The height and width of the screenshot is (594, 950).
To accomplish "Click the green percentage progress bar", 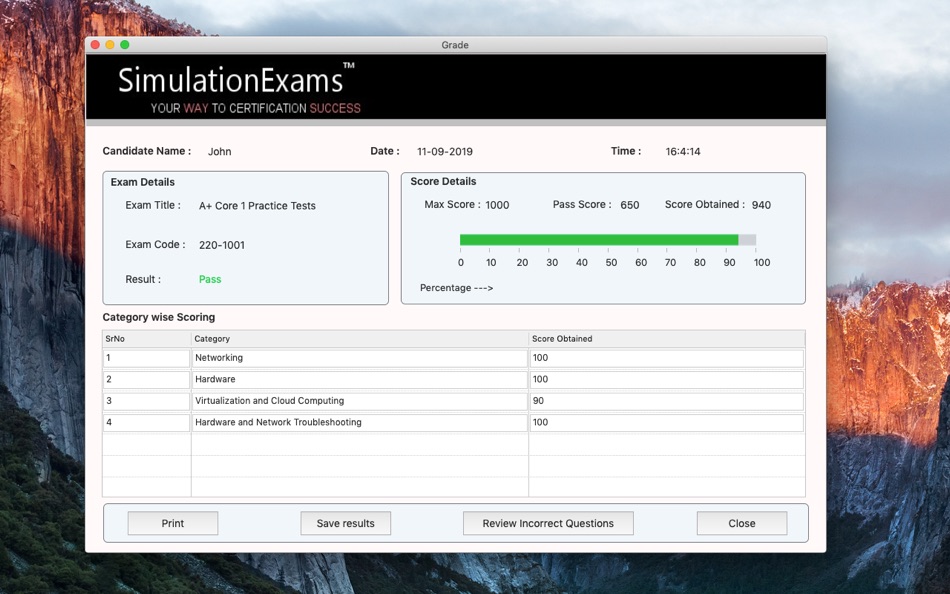I will click(598, 240).
